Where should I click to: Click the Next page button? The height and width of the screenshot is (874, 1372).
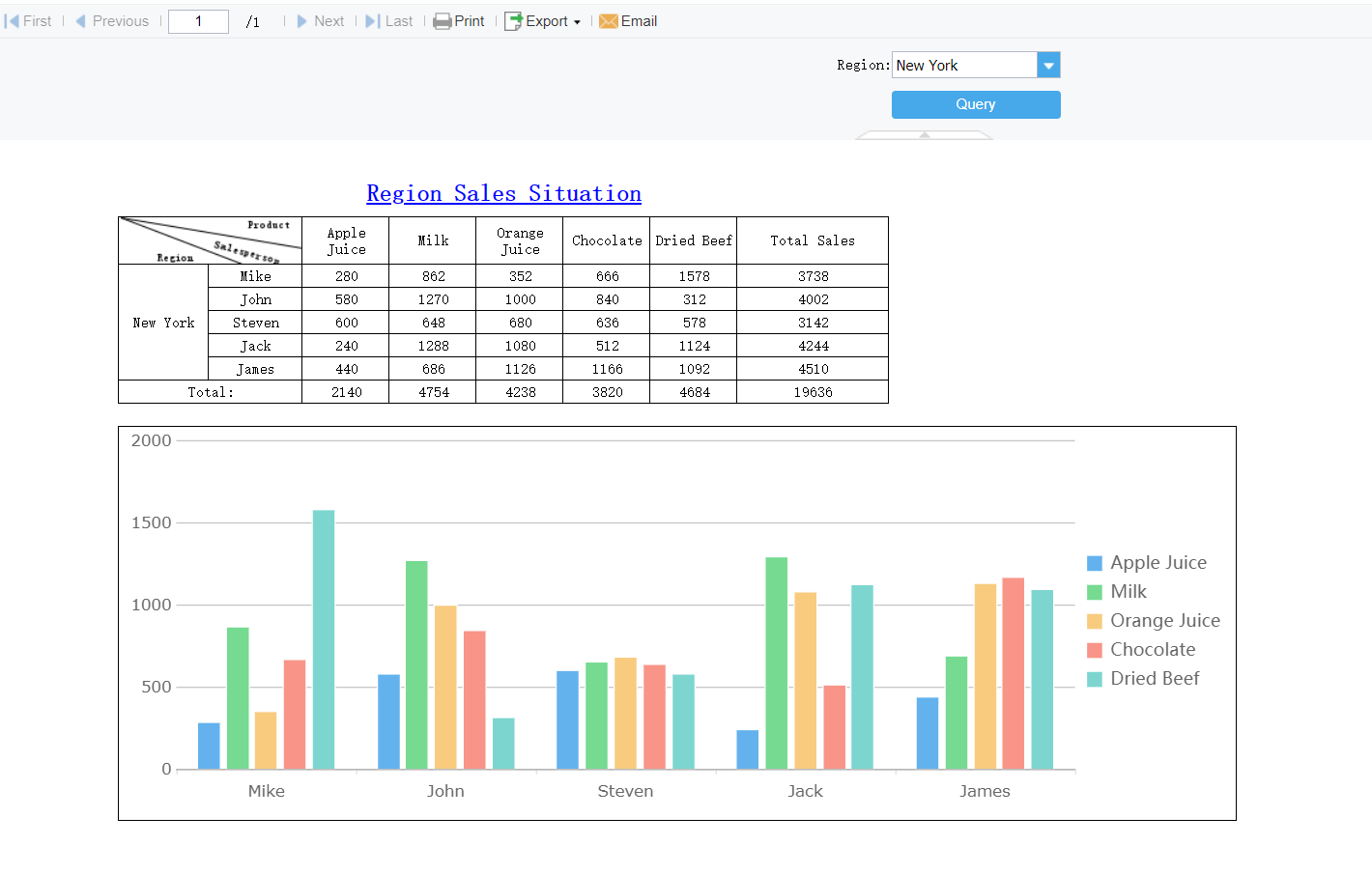(320, 21)
